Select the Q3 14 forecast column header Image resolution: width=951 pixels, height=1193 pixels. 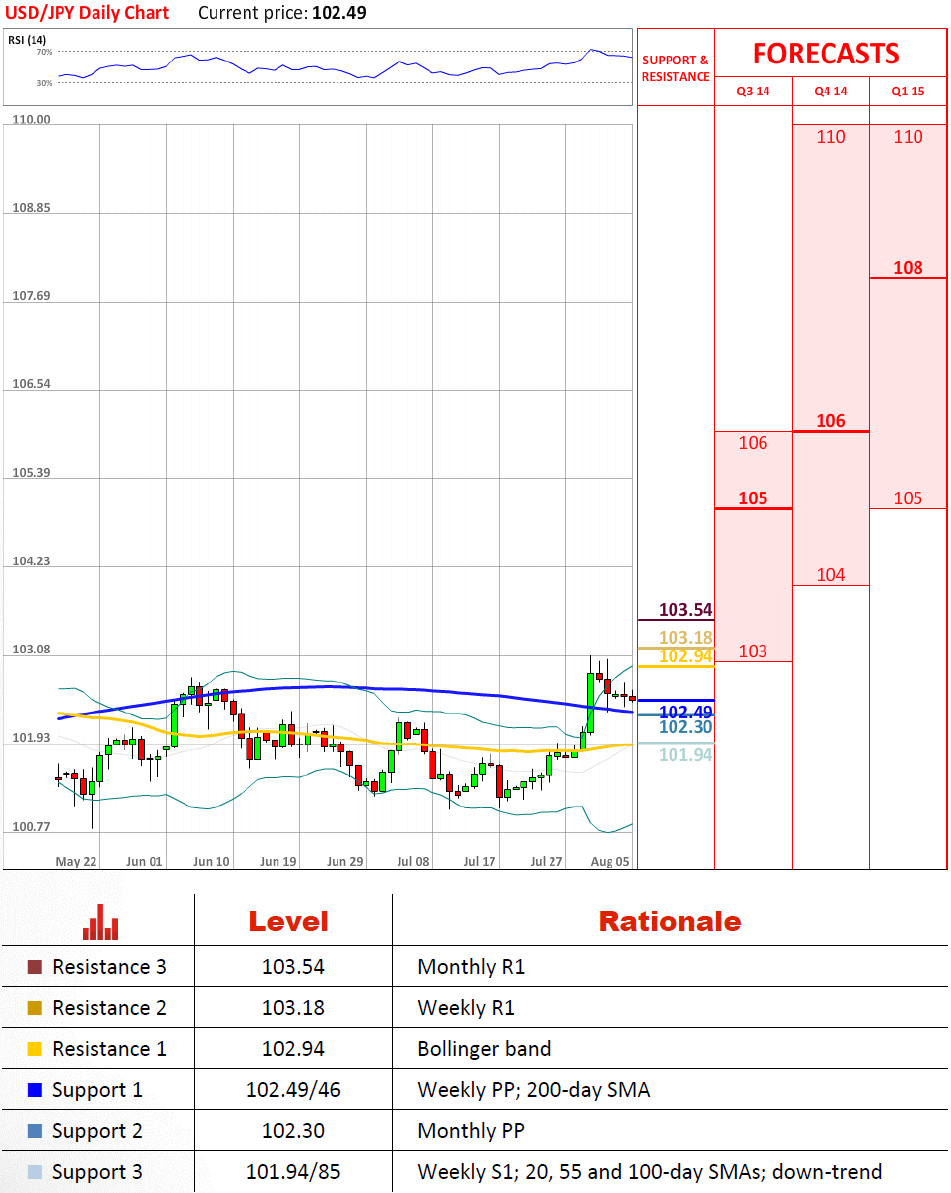coord(752,91)
